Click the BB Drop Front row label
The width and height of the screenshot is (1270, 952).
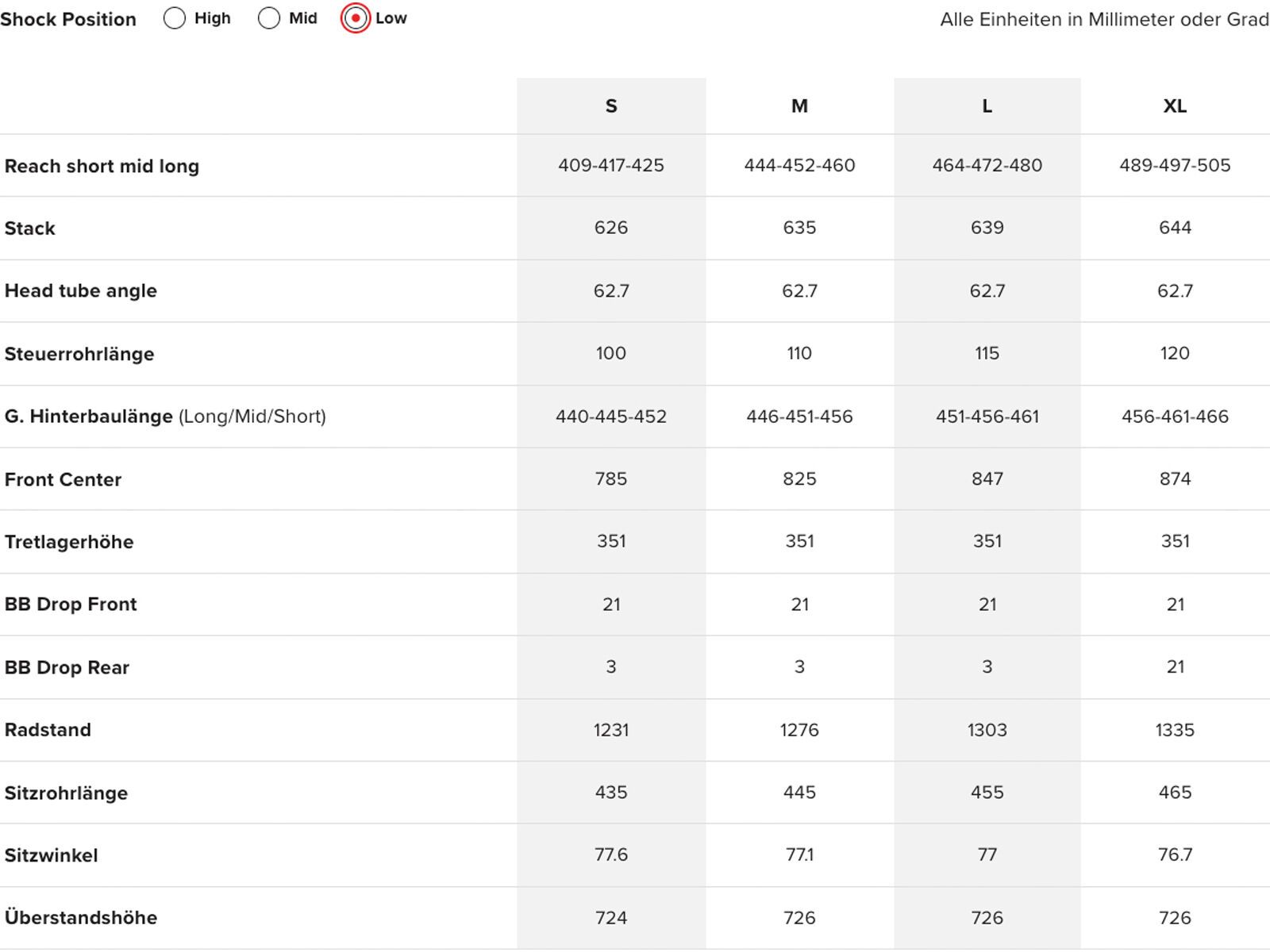[x=71, y=605]
